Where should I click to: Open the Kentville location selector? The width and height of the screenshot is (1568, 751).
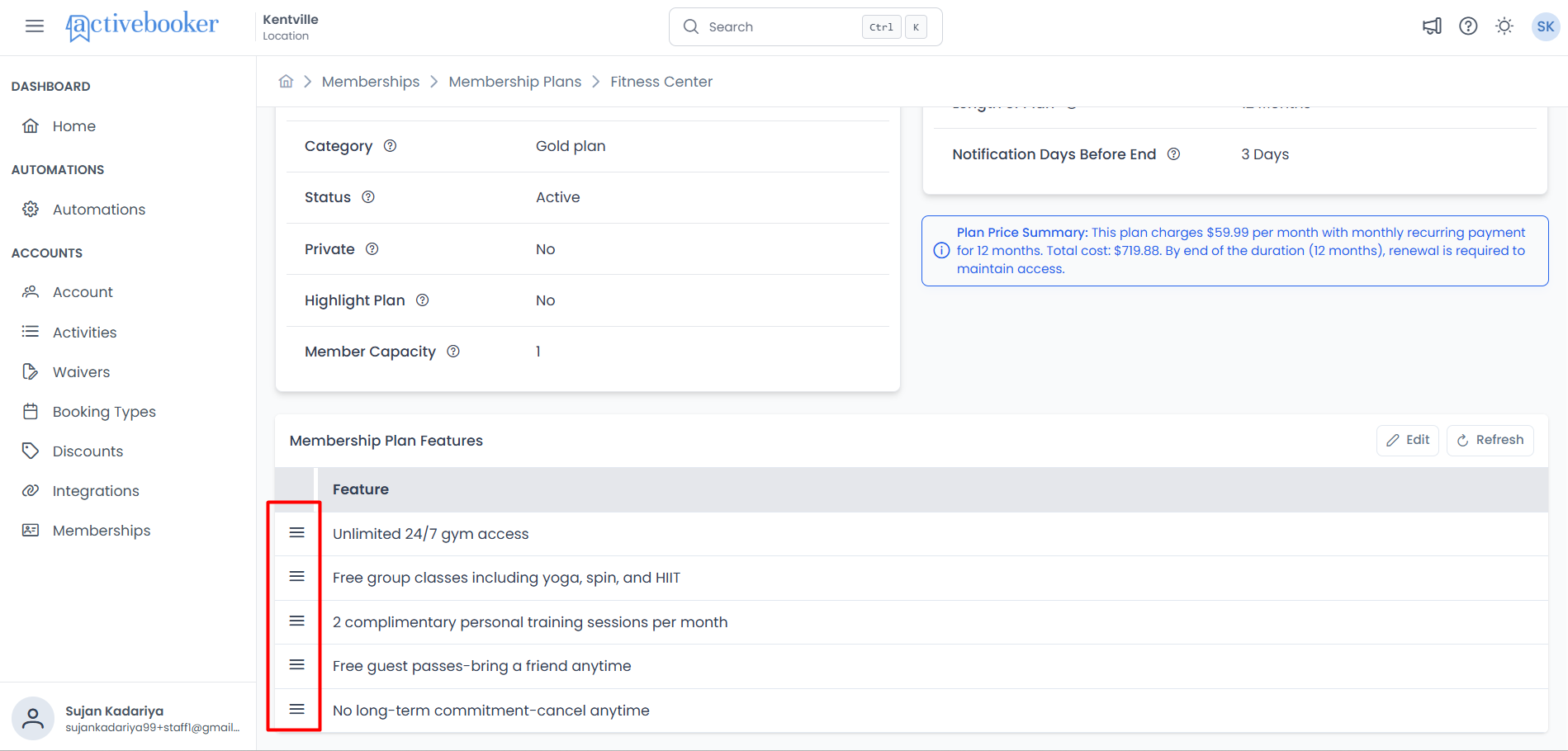pos(291,26)
